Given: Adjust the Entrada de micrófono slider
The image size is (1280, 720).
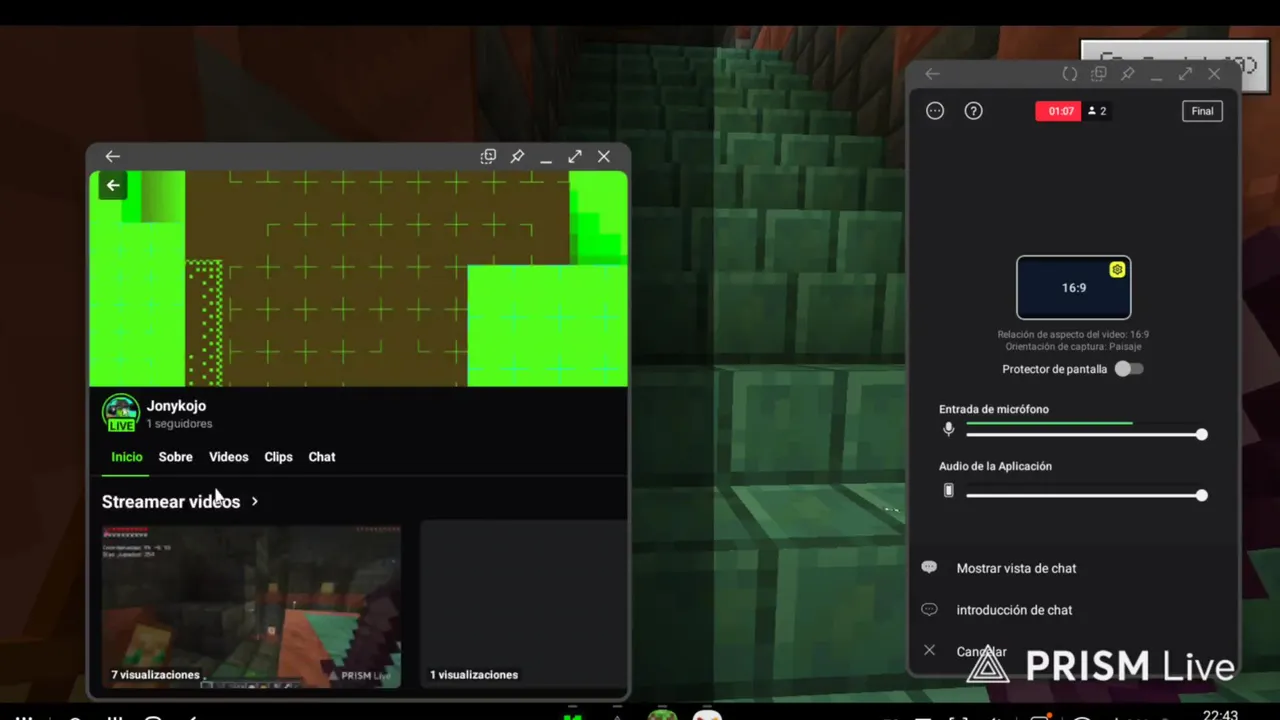Looking at the screenshot, I should pos(1086,434).
